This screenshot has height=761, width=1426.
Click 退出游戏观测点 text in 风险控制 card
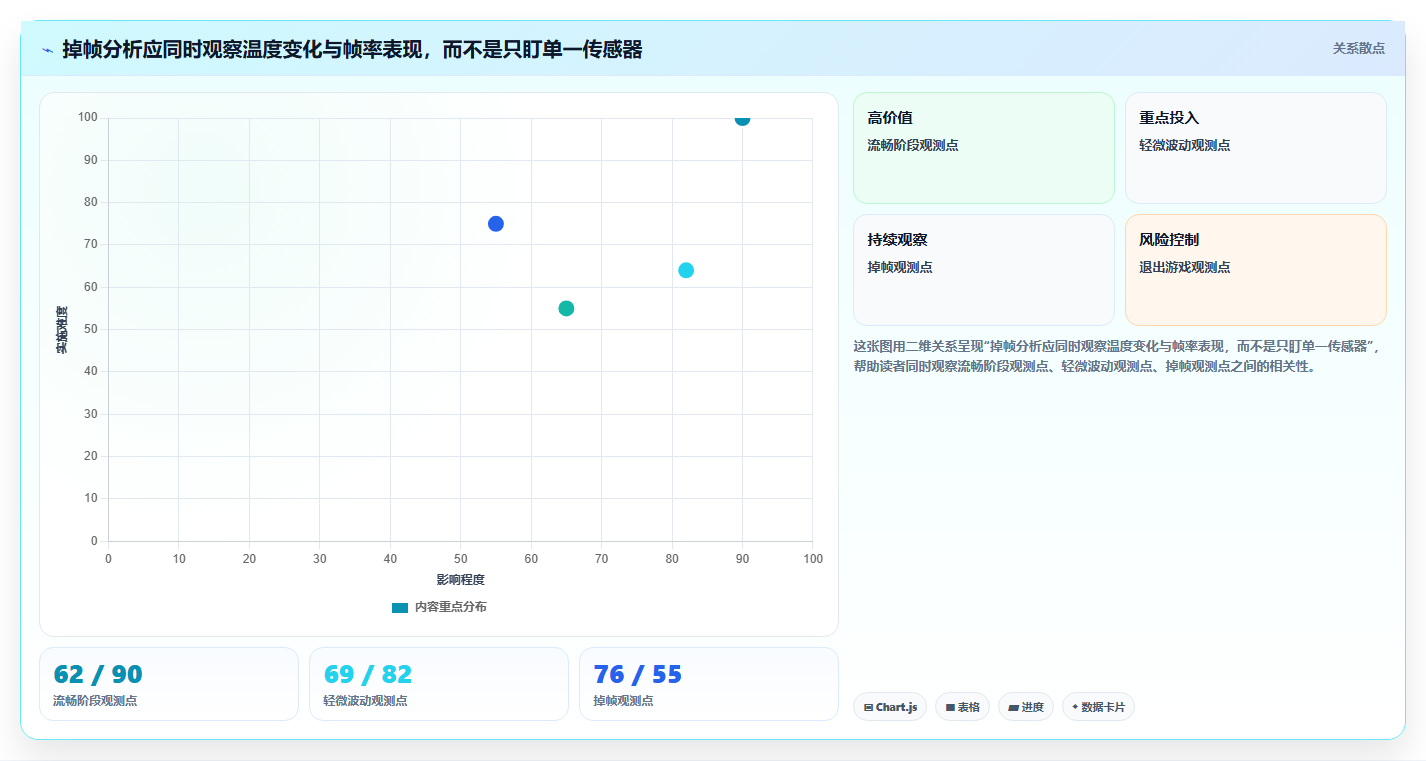click(x=1185, y=267)
